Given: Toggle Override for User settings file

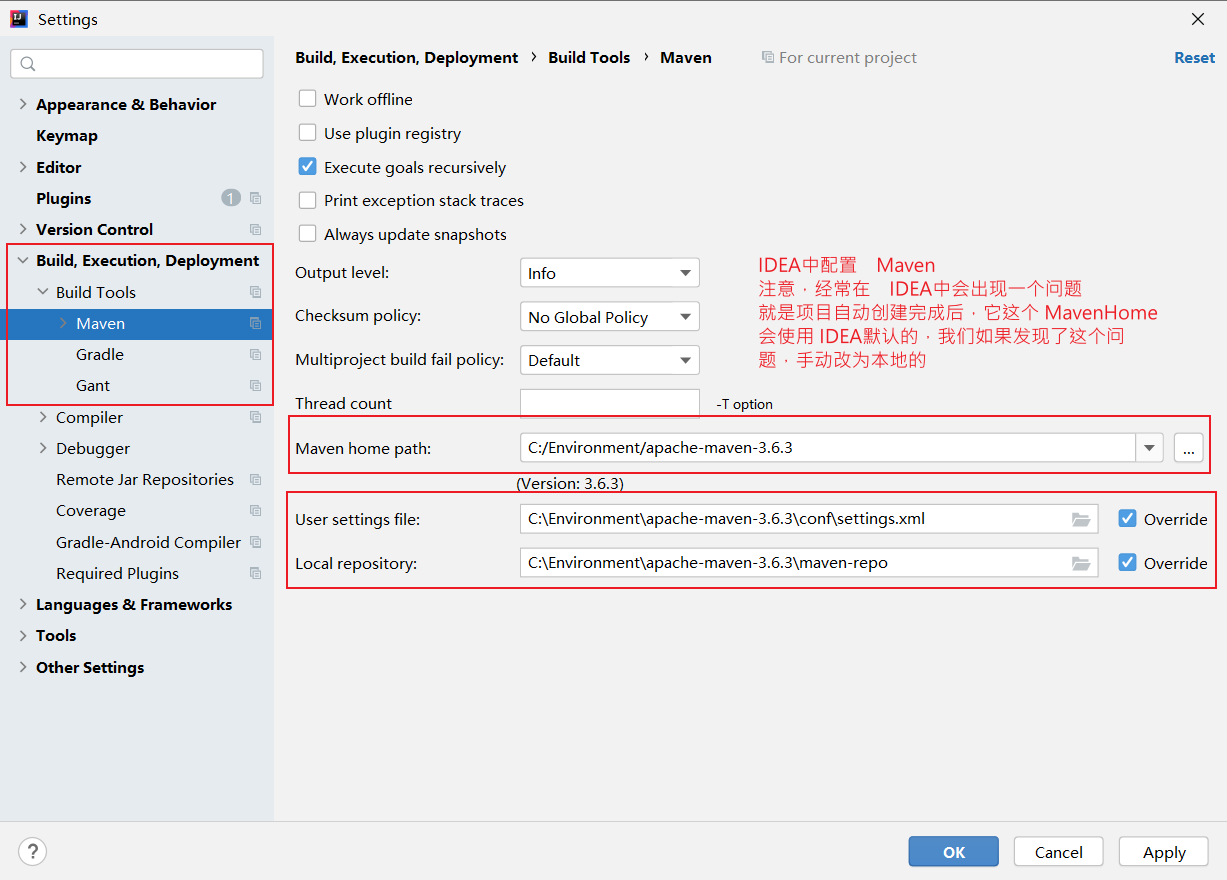Looking at the screenshot, I should pyautogui.click(x=1127, y=519).
